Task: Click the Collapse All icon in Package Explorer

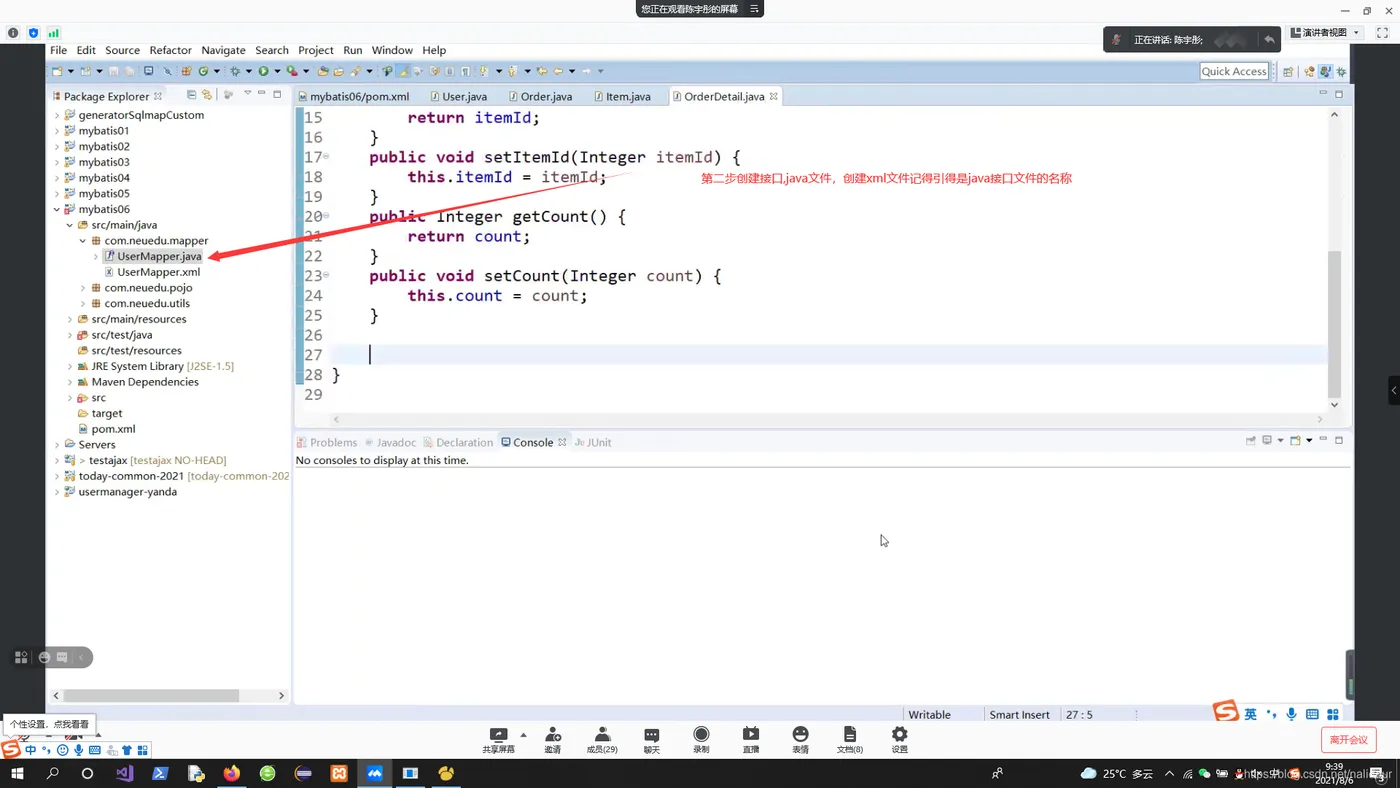Action: 191,95
